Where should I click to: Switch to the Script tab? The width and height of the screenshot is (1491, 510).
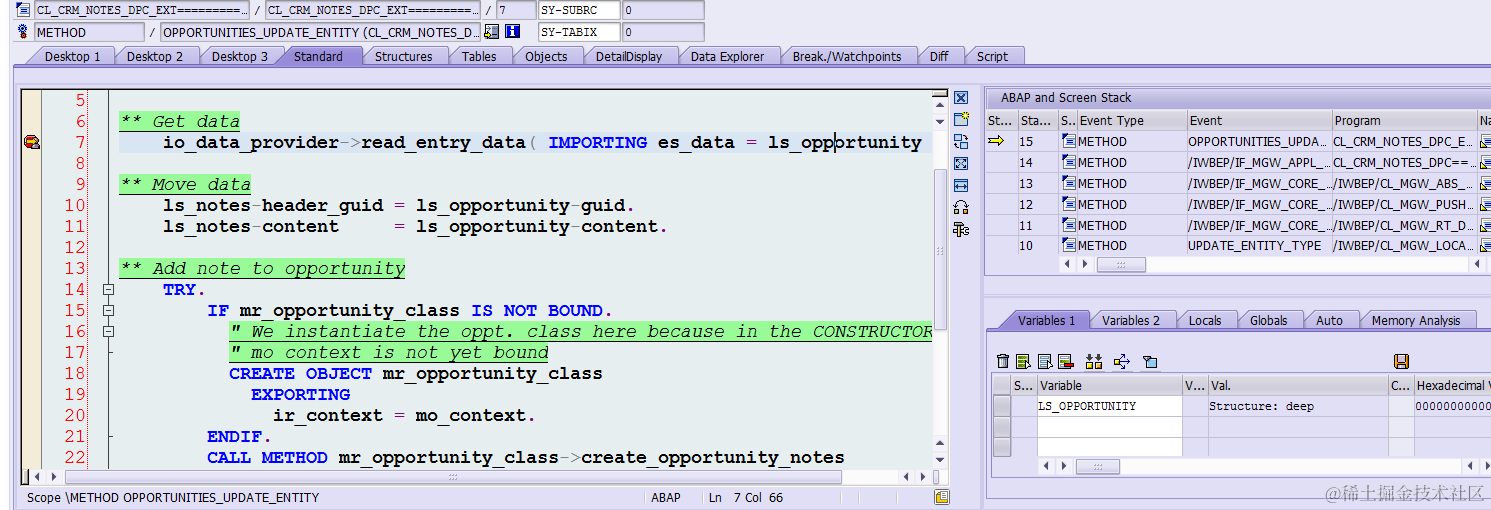pos(992,57)
